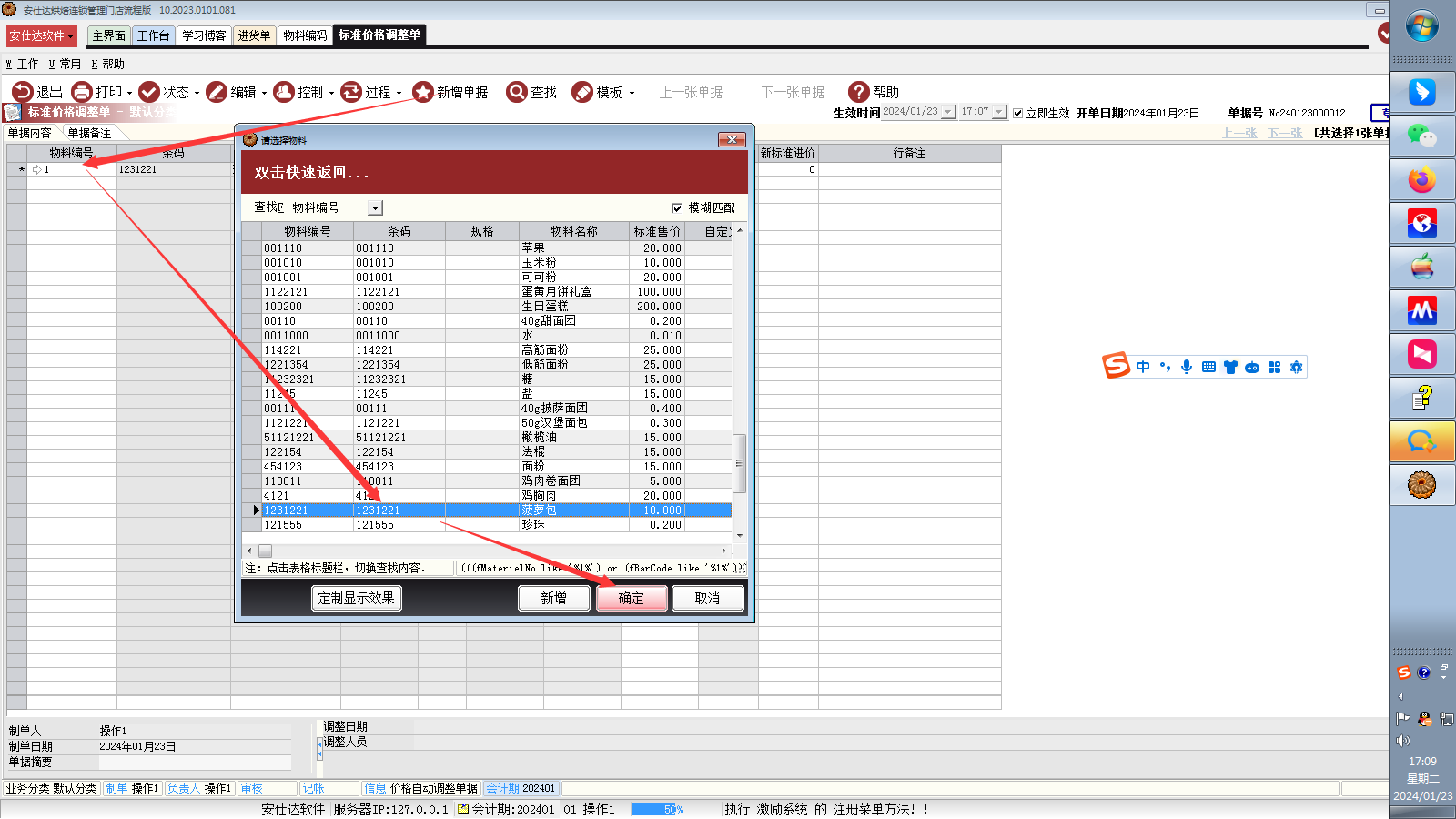
Task: Click the 新增单据 star icon
Action: coord(422,92)
